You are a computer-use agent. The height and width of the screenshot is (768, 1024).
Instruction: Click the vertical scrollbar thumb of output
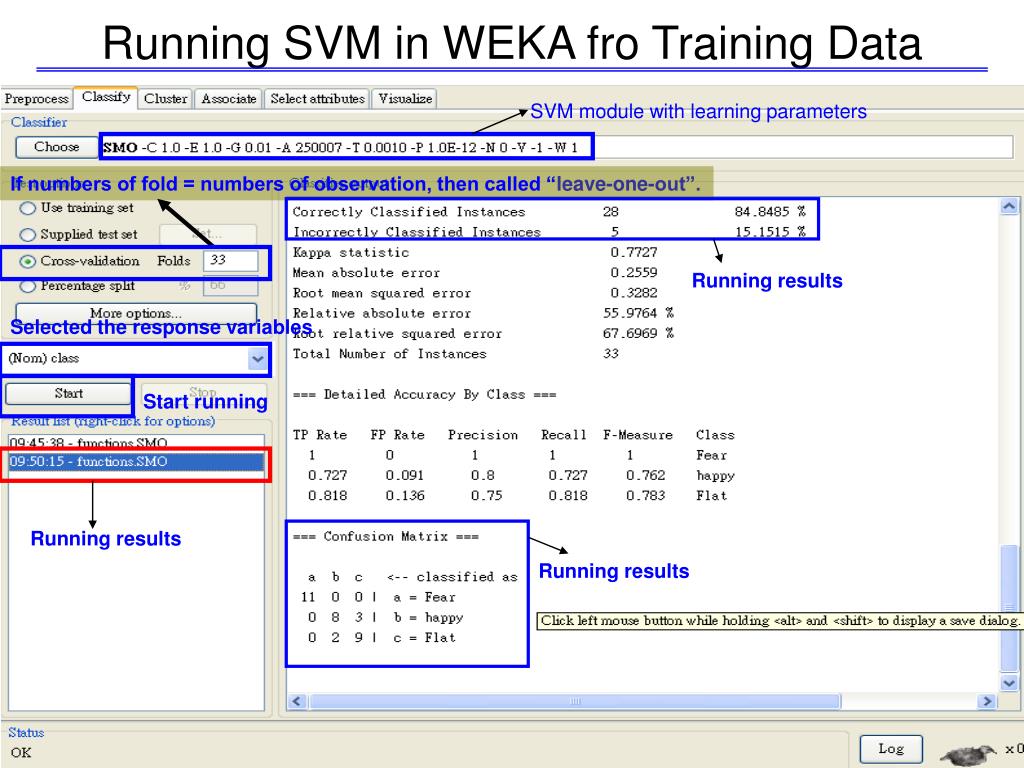(1009, 607)
